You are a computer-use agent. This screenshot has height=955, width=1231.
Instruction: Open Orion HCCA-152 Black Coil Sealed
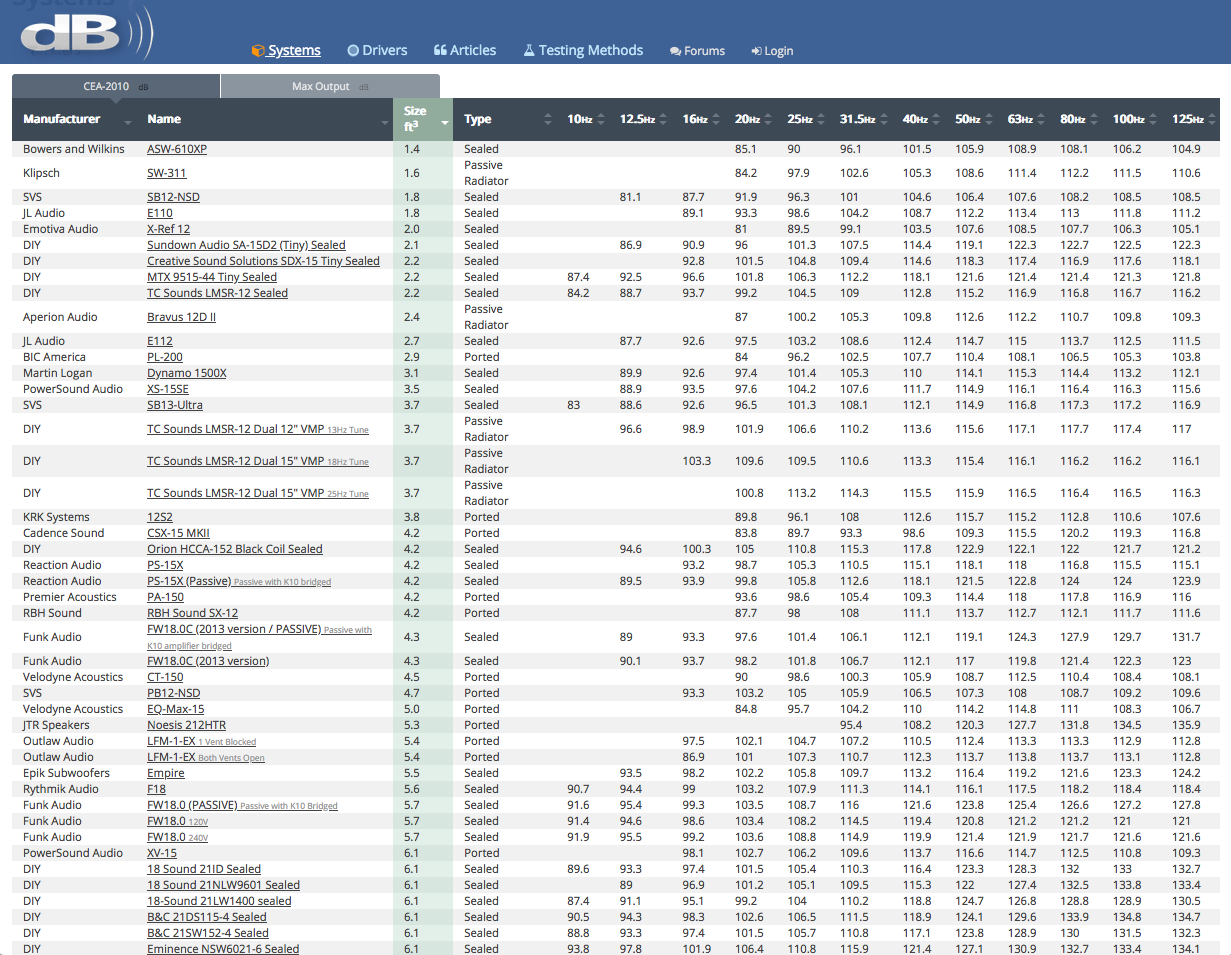(235, 549)
